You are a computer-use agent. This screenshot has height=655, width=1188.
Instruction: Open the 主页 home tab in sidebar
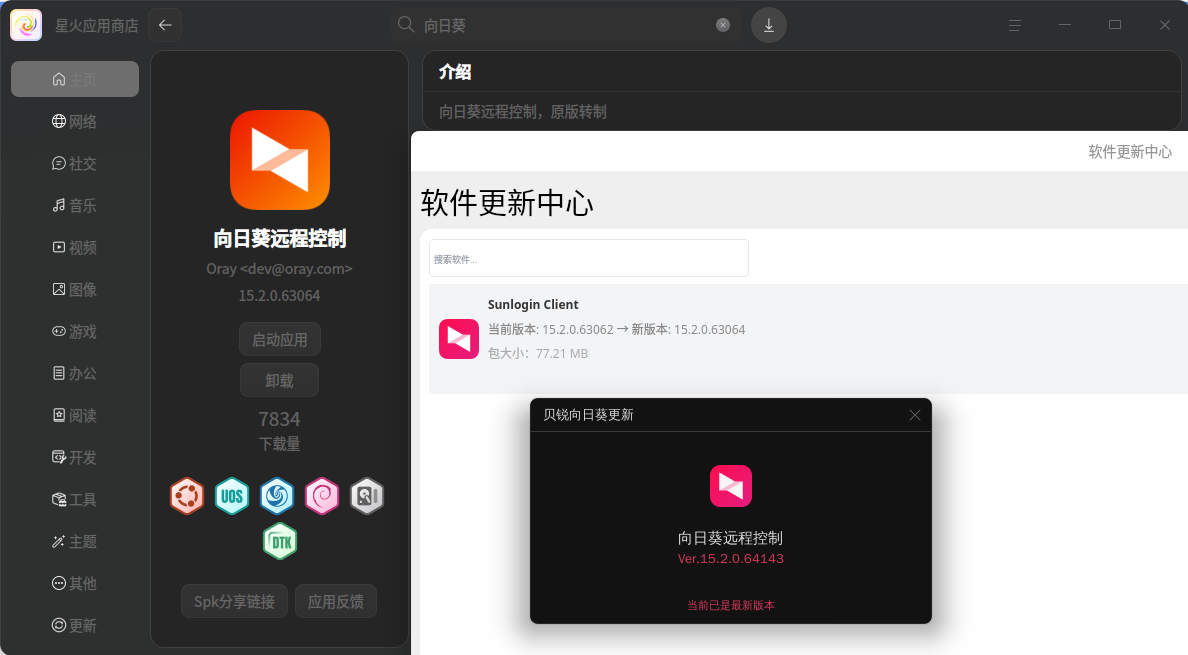click(x=75, y=80)
